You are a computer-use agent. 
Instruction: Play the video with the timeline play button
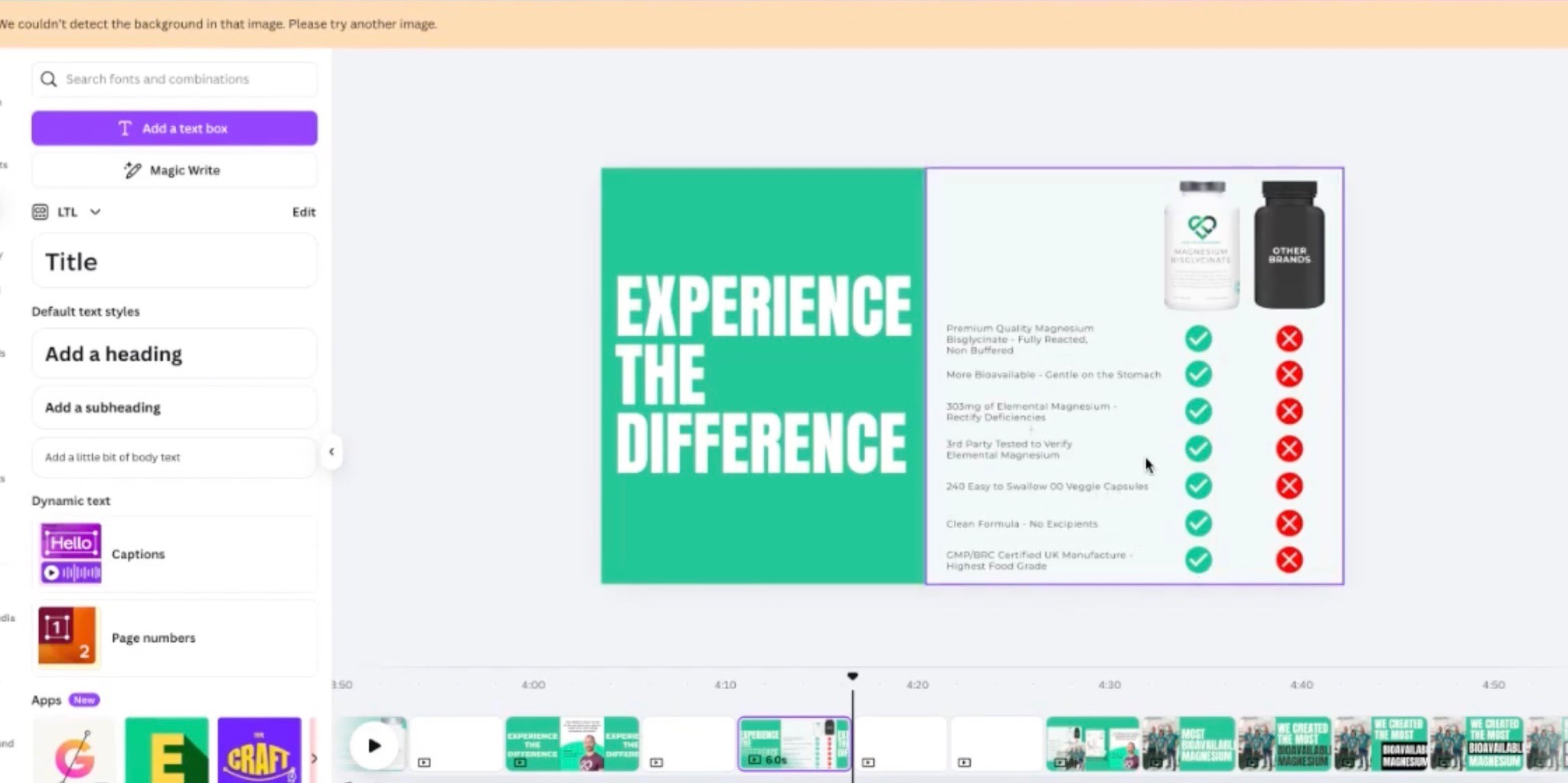point(374,745)
